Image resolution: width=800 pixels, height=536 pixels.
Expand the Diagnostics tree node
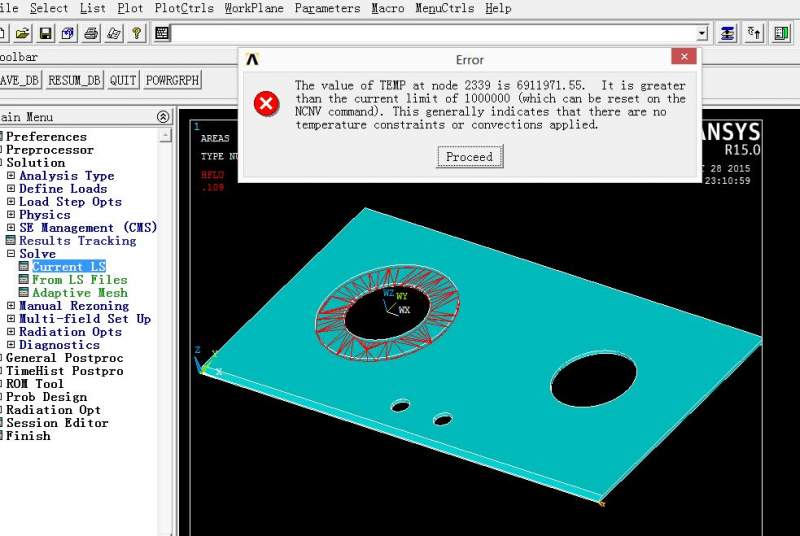pos(11,344)
